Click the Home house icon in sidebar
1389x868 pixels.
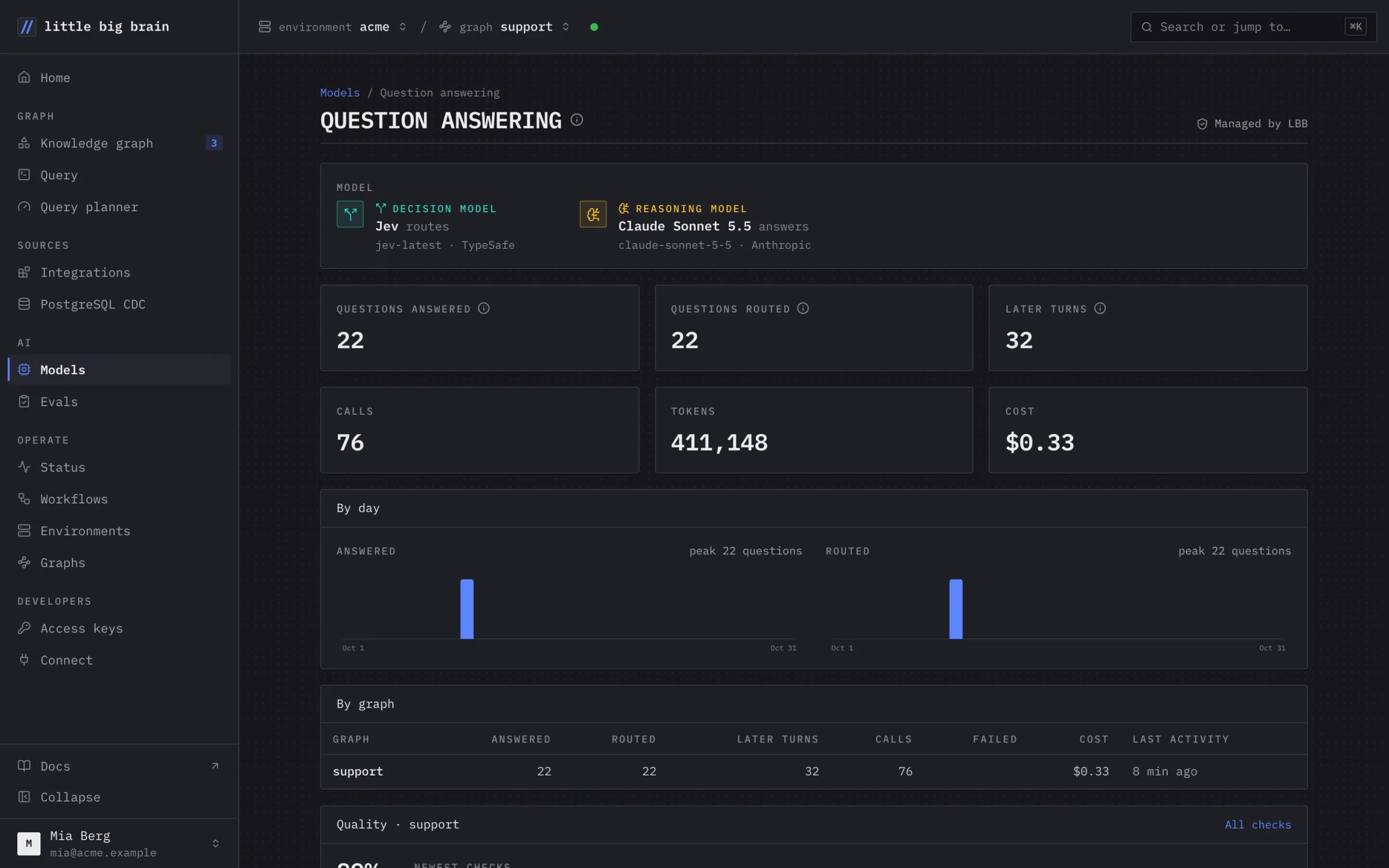coord(24,77)
